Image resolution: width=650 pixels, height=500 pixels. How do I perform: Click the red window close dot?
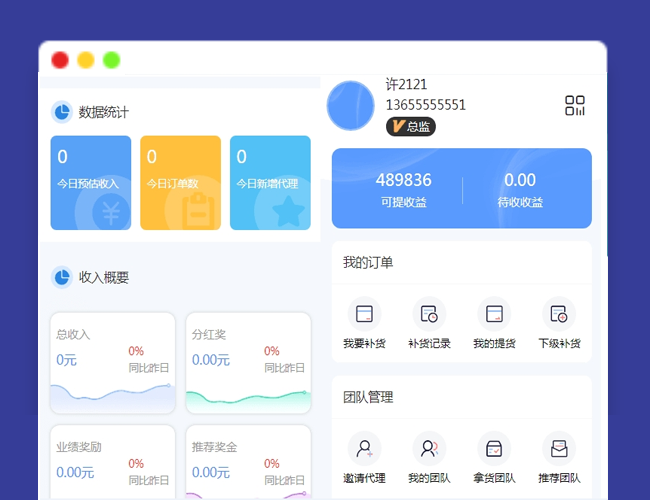point(60,60)
